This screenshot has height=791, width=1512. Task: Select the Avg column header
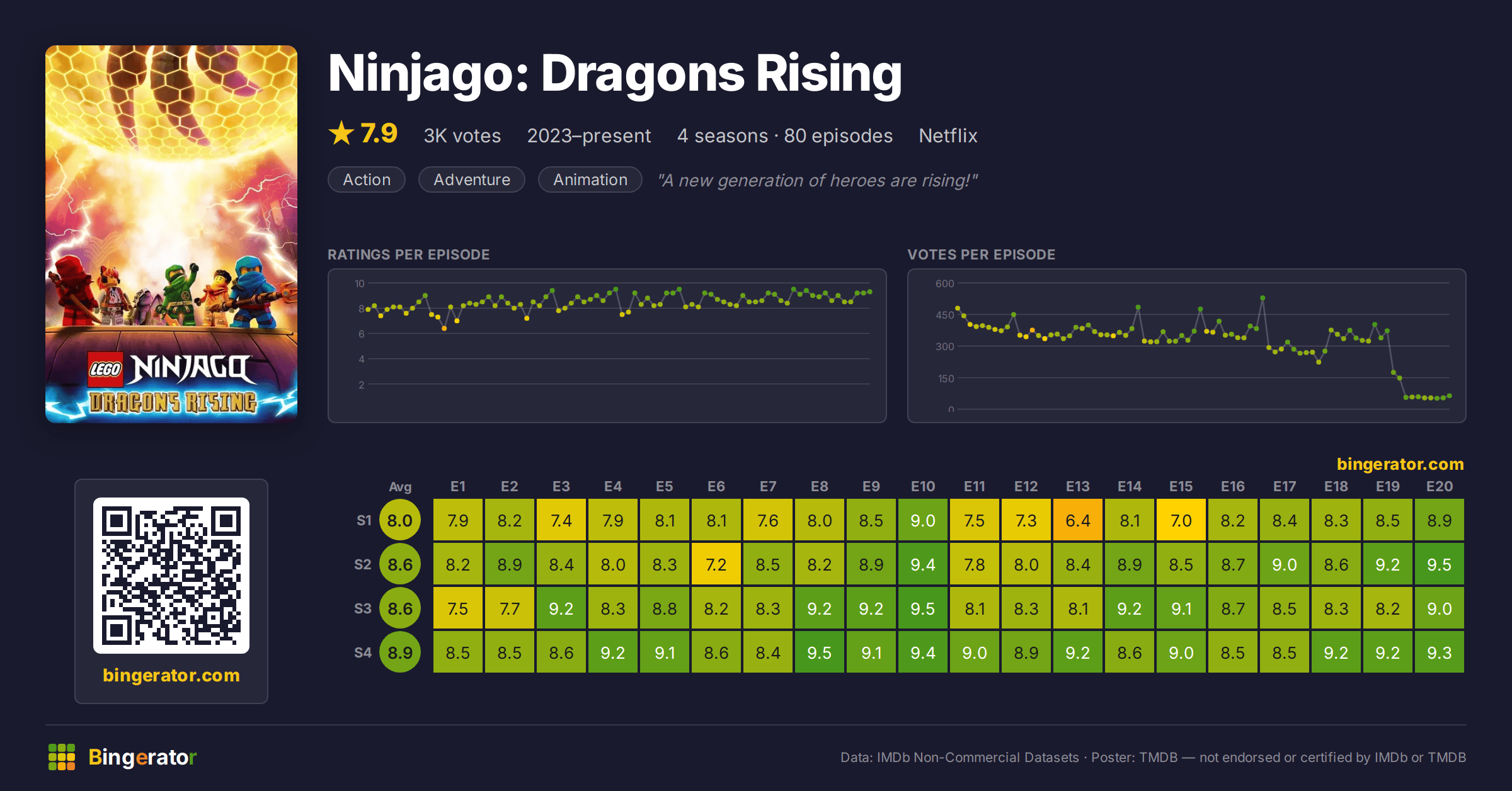(400, 486)
